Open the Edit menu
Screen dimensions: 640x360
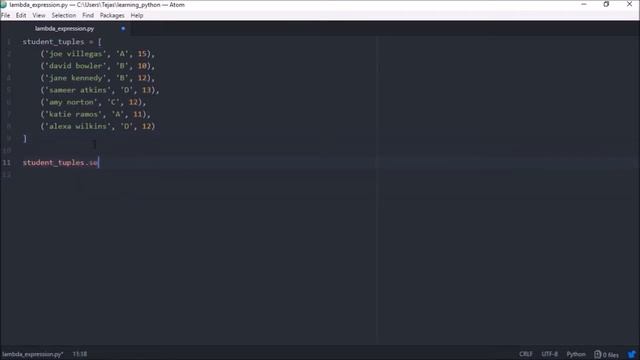click(21, 16)
